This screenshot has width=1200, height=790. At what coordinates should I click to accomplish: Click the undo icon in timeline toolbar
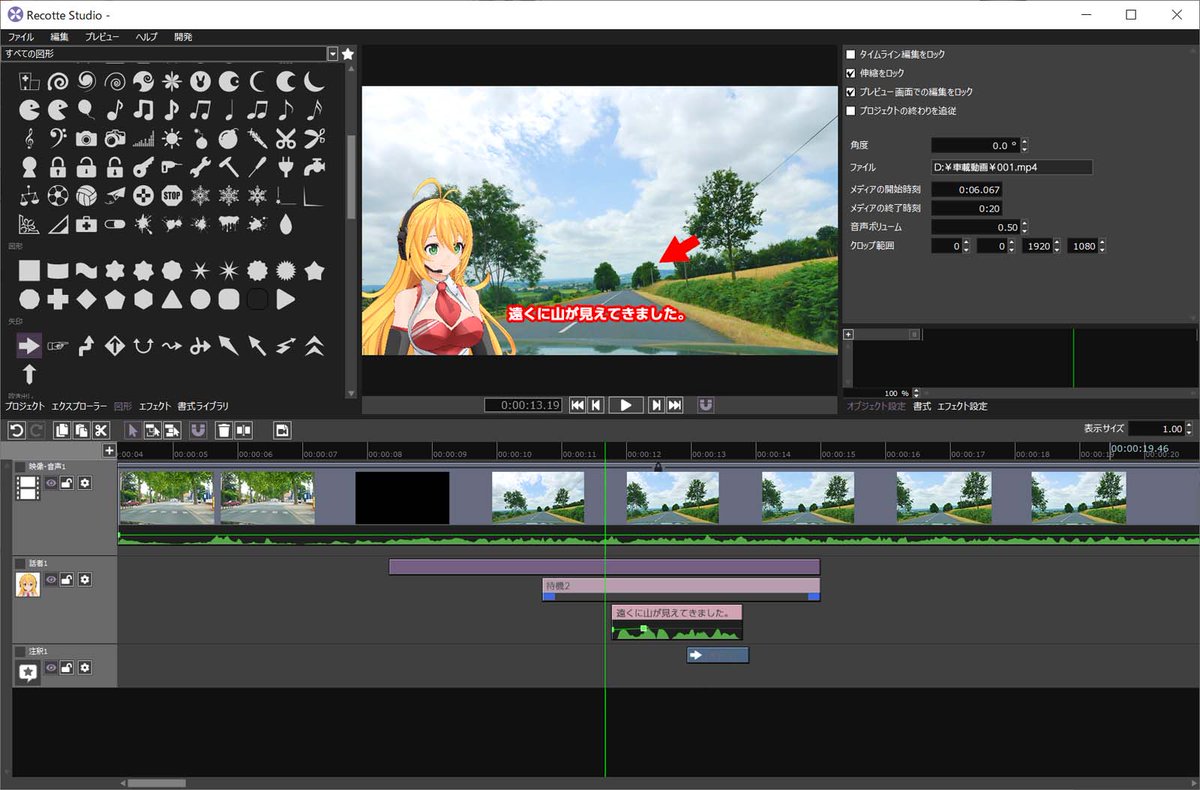[16, 430]
